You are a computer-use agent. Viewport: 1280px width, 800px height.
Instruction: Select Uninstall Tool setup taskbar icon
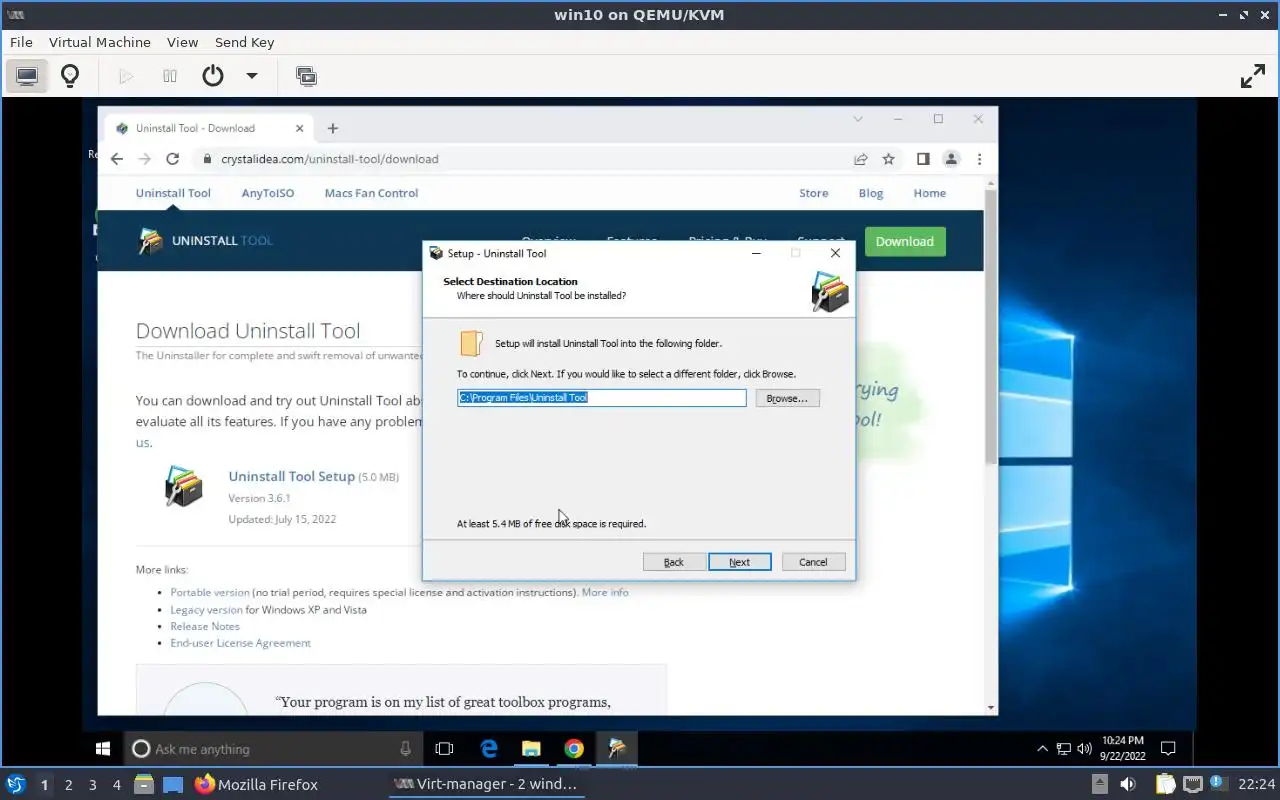click(x=617, y=748)
